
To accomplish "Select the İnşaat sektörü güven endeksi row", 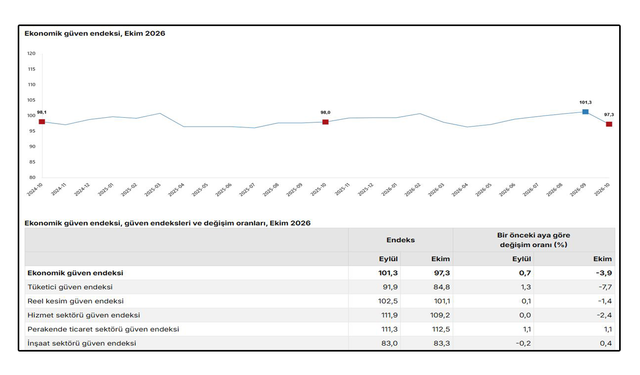I will click(320, 343).
